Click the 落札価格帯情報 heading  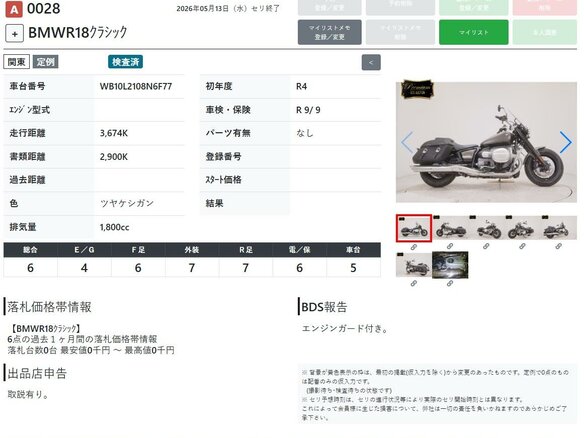(x=49, y=307)
